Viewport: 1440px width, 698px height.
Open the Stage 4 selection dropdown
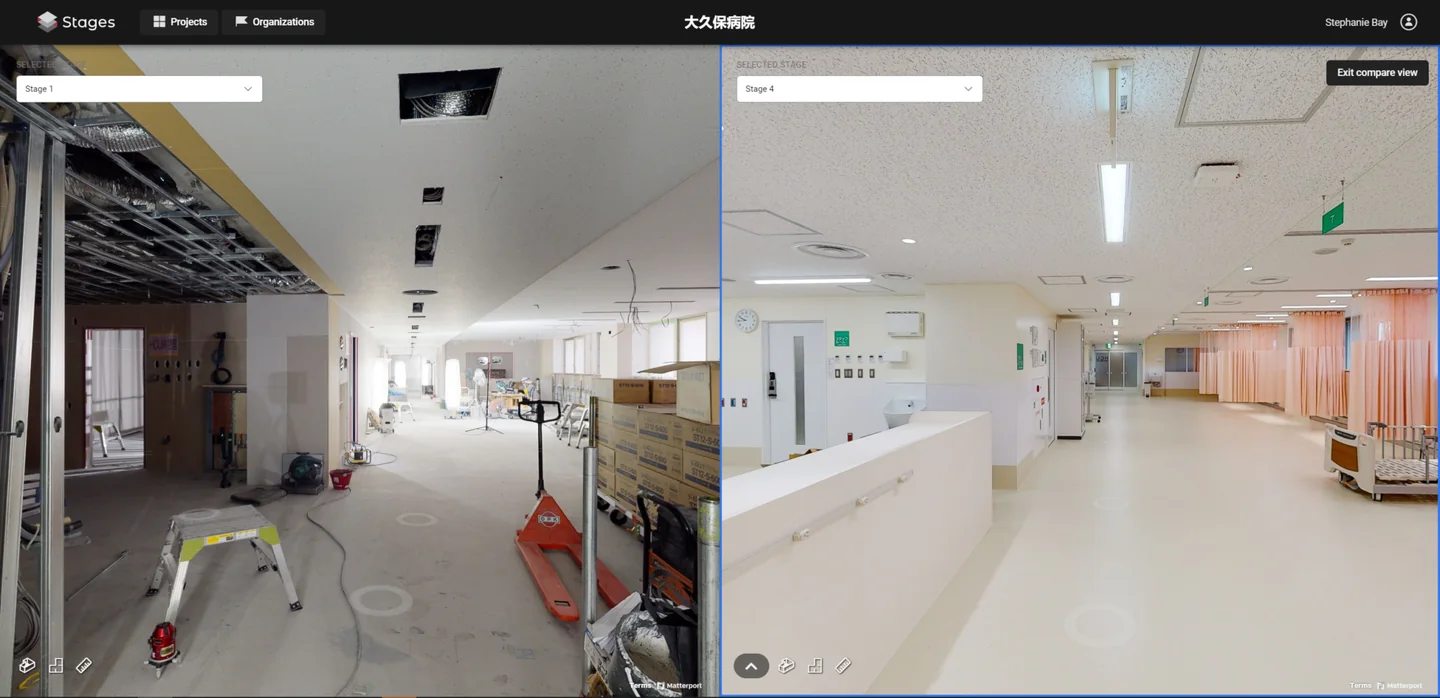[859, 89]
